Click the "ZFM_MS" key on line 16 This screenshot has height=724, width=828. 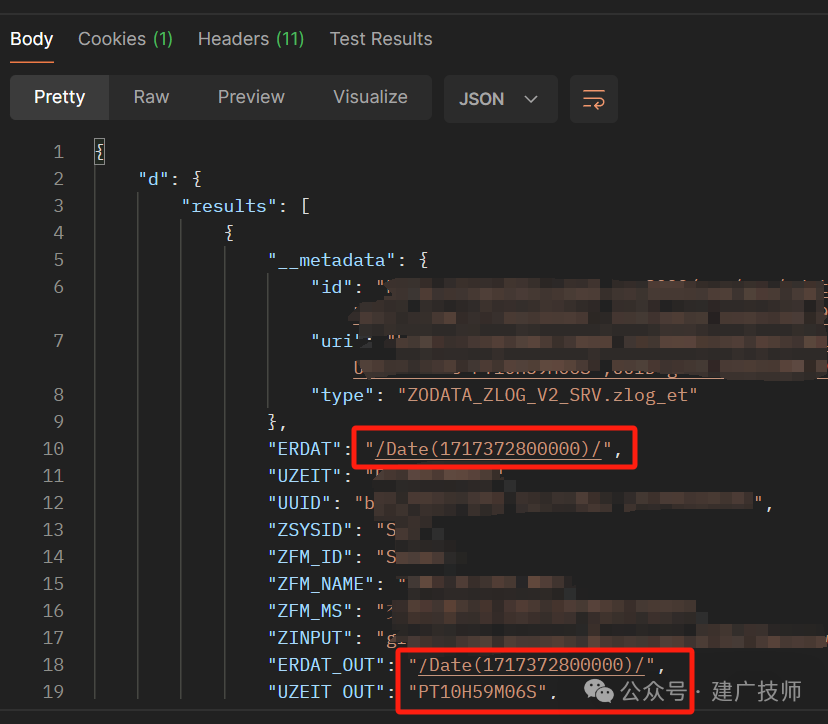pos(310,611)
